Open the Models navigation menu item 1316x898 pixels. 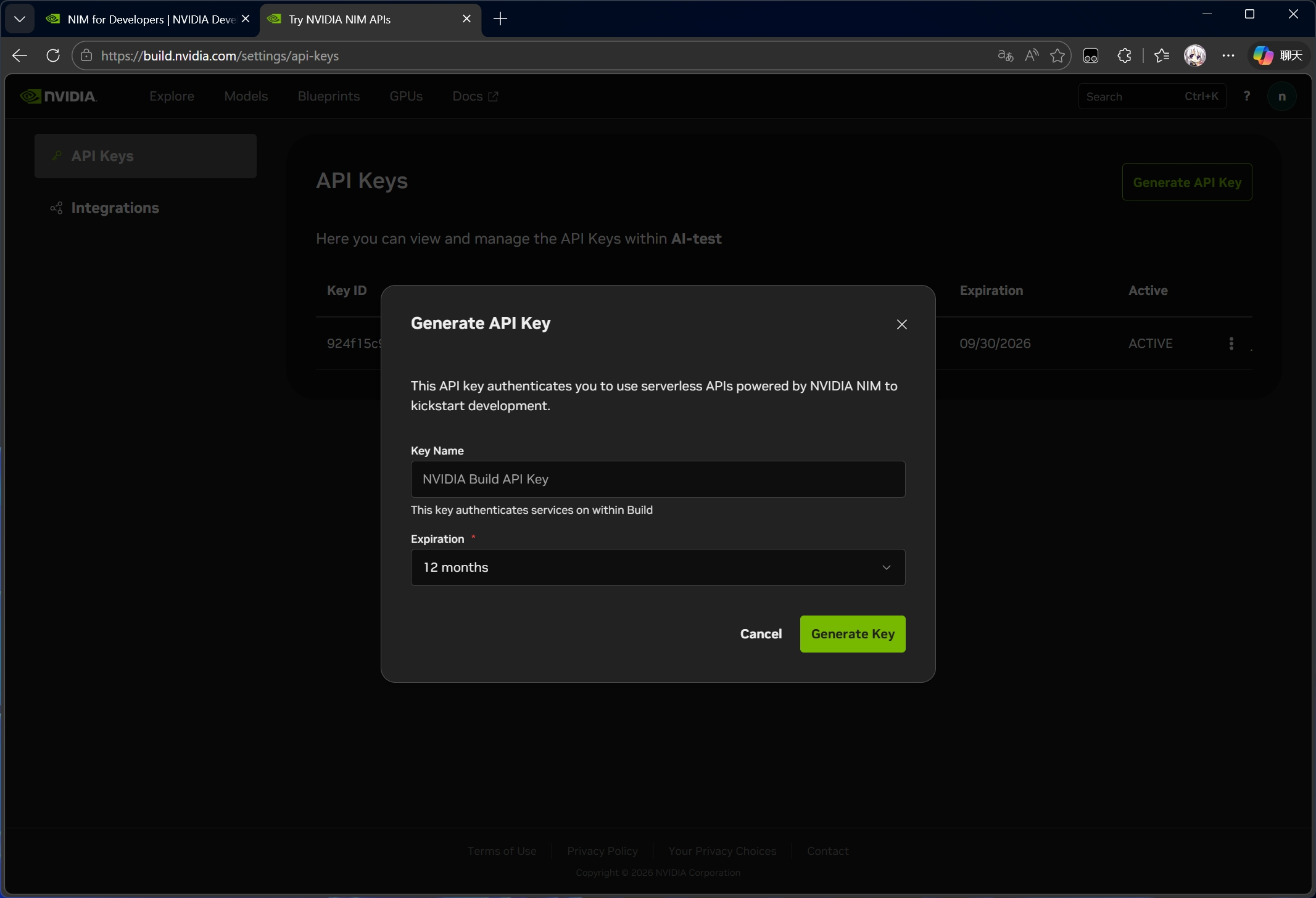[246, 96]
